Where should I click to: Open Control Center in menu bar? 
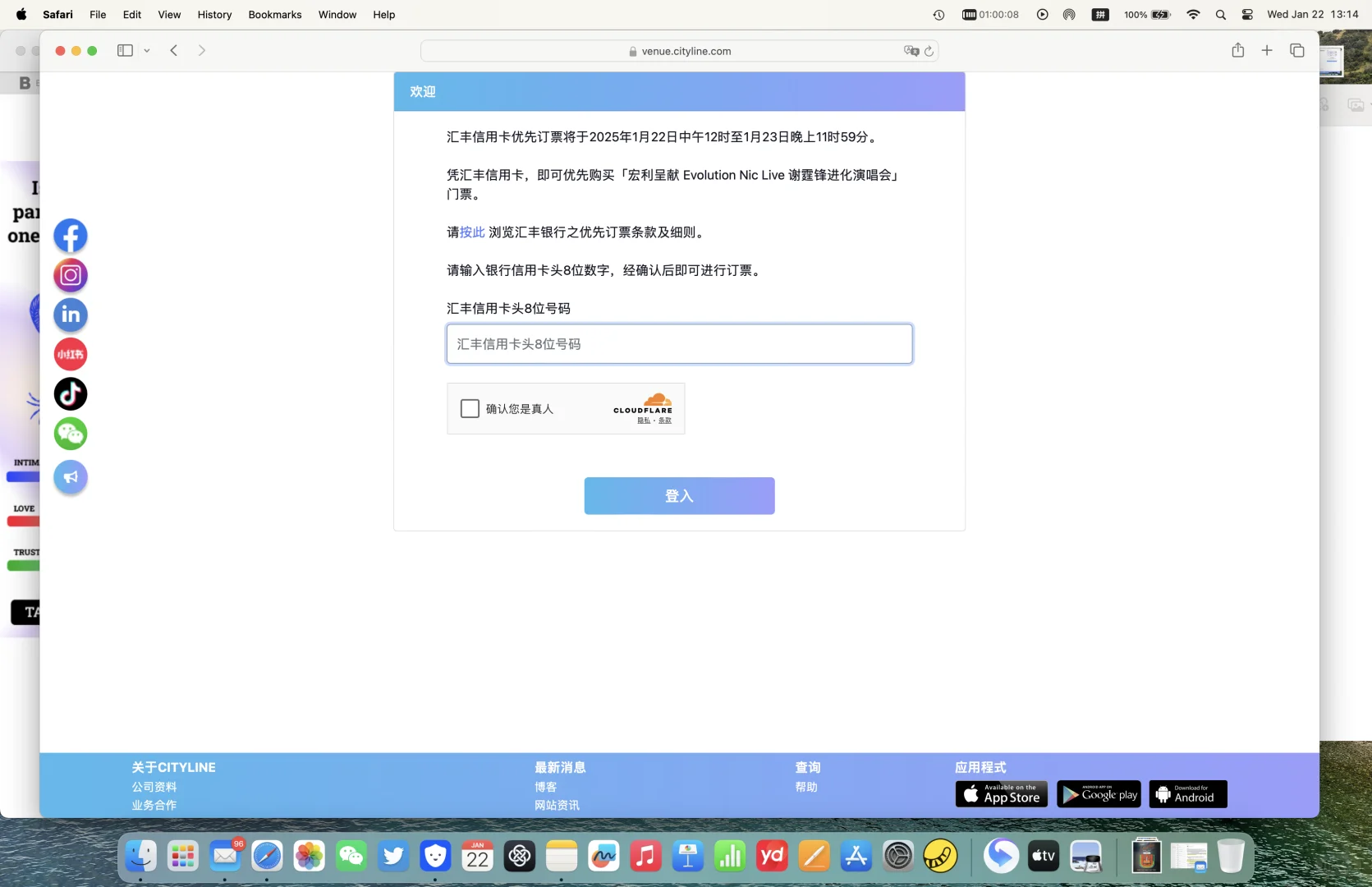(x=1247, y=15)
